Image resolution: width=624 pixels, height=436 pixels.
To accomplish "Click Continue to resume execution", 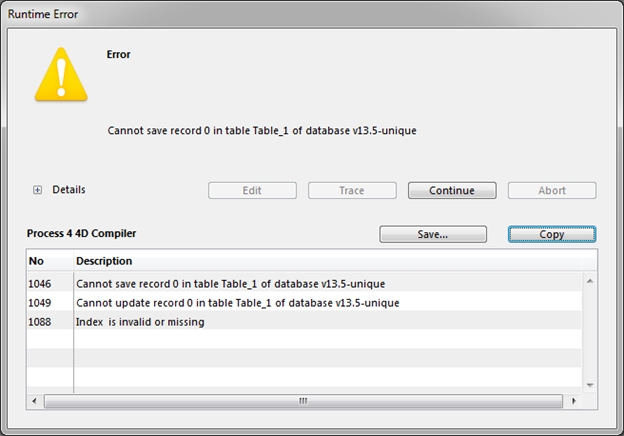I will coord(452,190).
